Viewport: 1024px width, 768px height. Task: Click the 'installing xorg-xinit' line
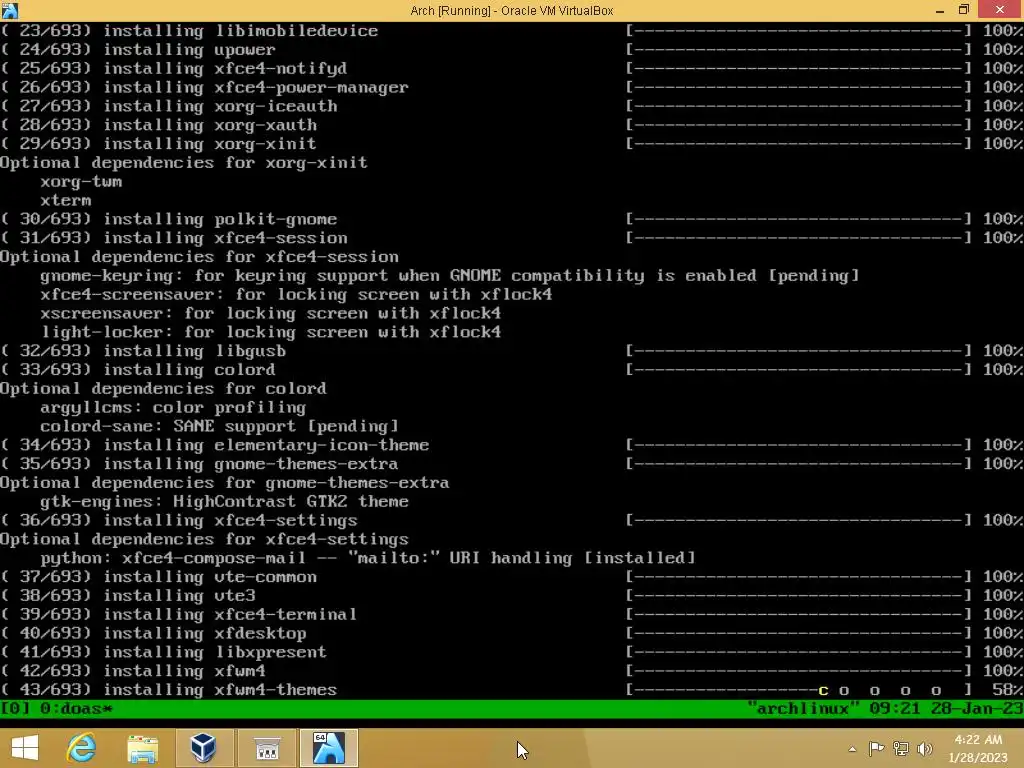pyautogui.click(x=159, y=144)
